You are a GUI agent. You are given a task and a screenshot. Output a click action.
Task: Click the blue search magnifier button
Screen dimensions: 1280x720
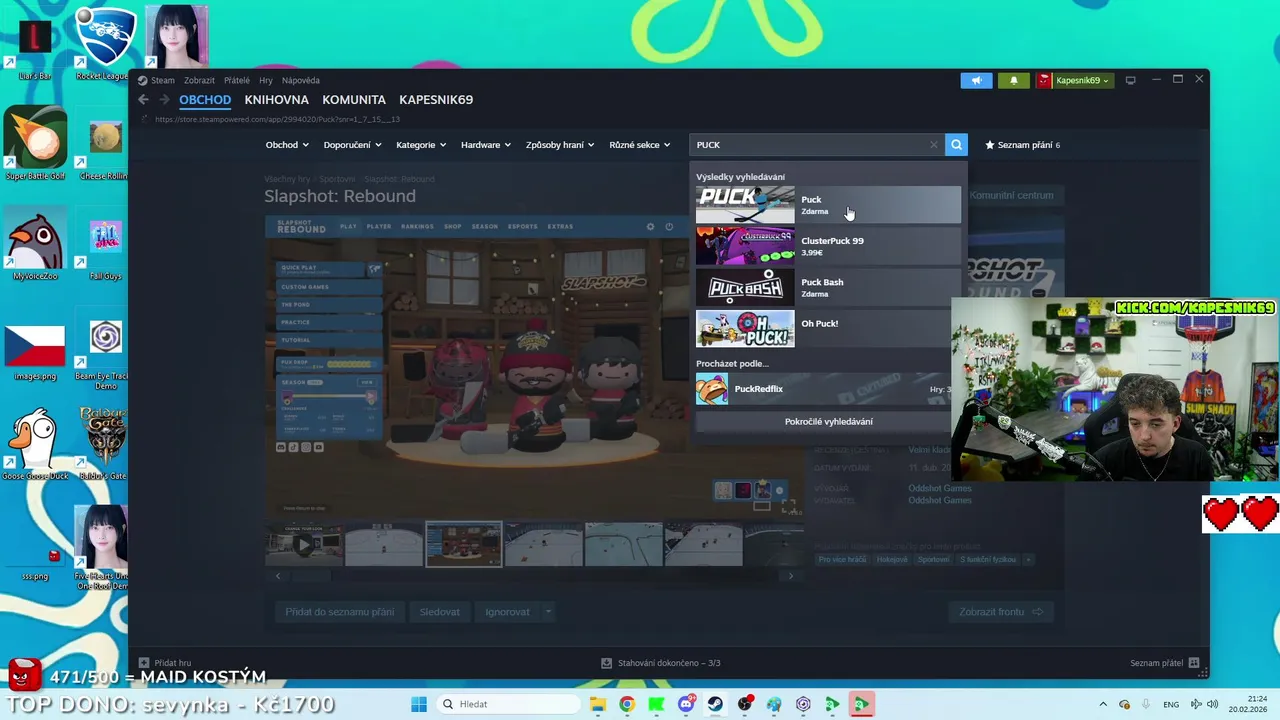(x=956, y=145)
